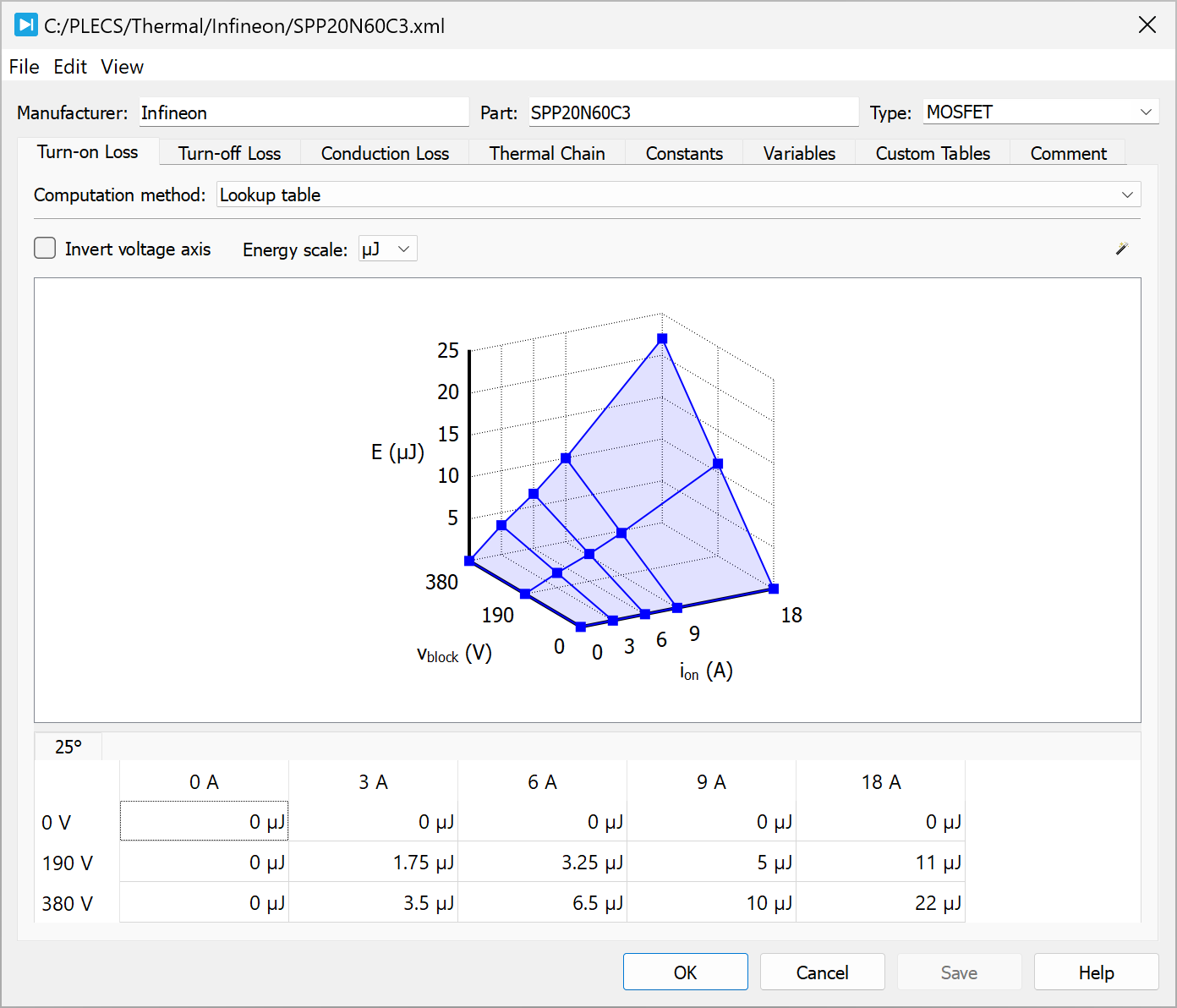Open the File menu
Screen dimensions: 1177x1008
pyautogui.click(x=24, y=67)
